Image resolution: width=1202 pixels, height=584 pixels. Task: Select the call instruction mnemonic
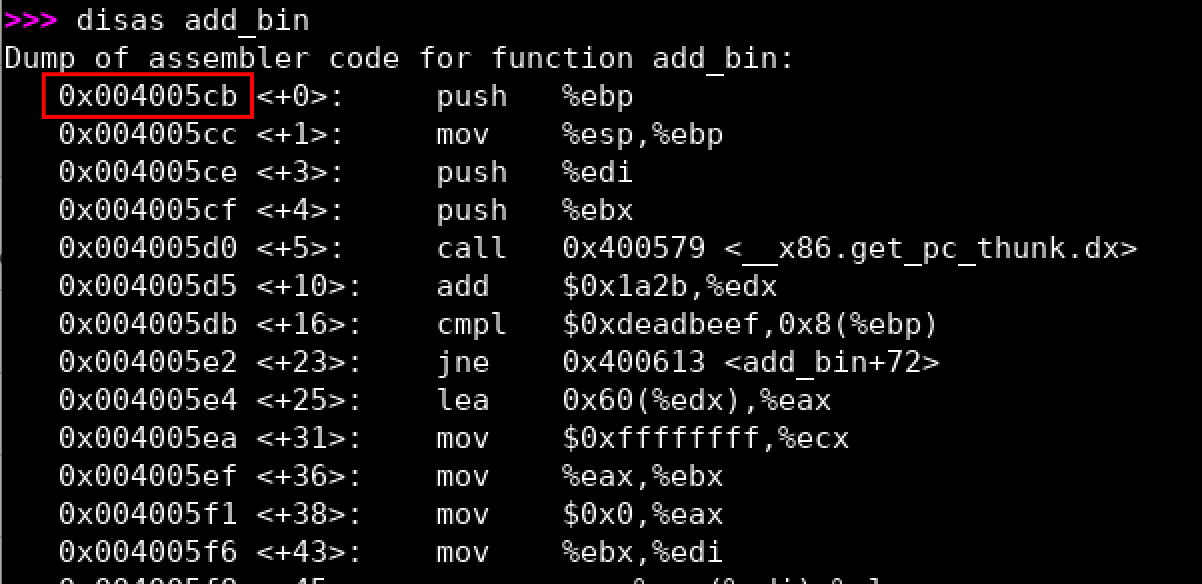[x=471, y=248]
